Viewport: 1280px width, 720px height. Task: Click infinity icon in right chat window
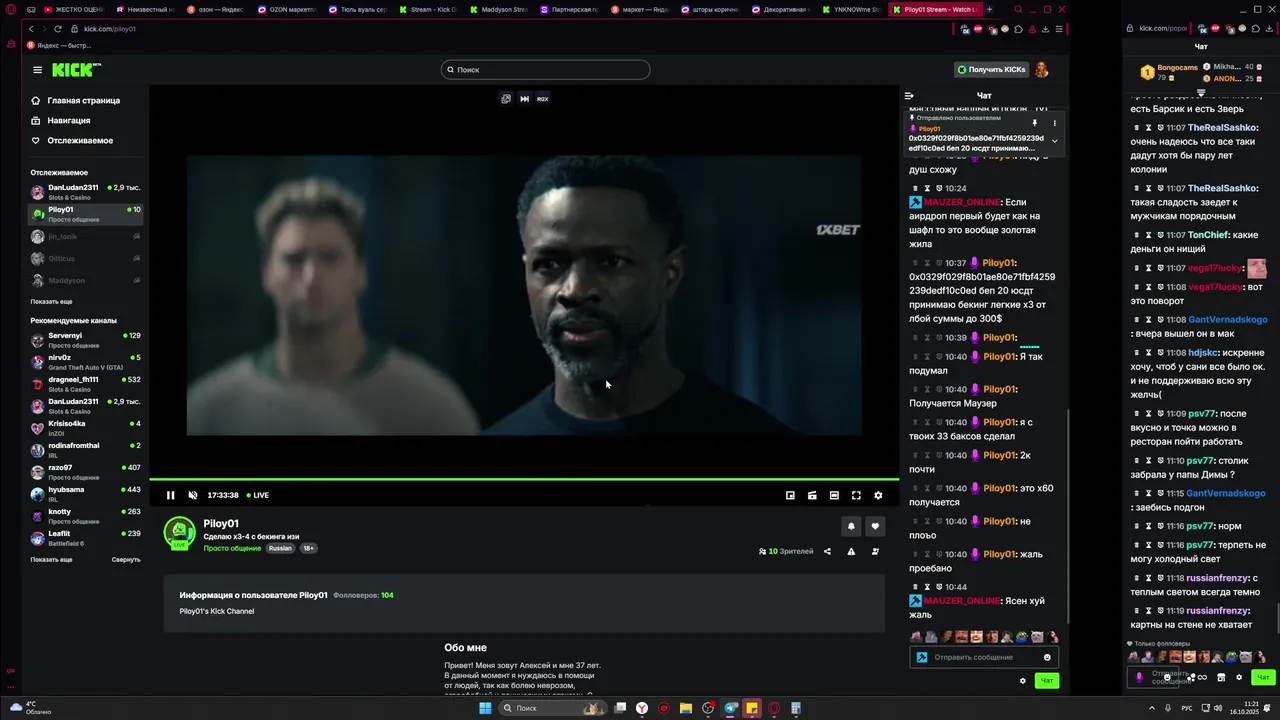(x=1202, y=677)
